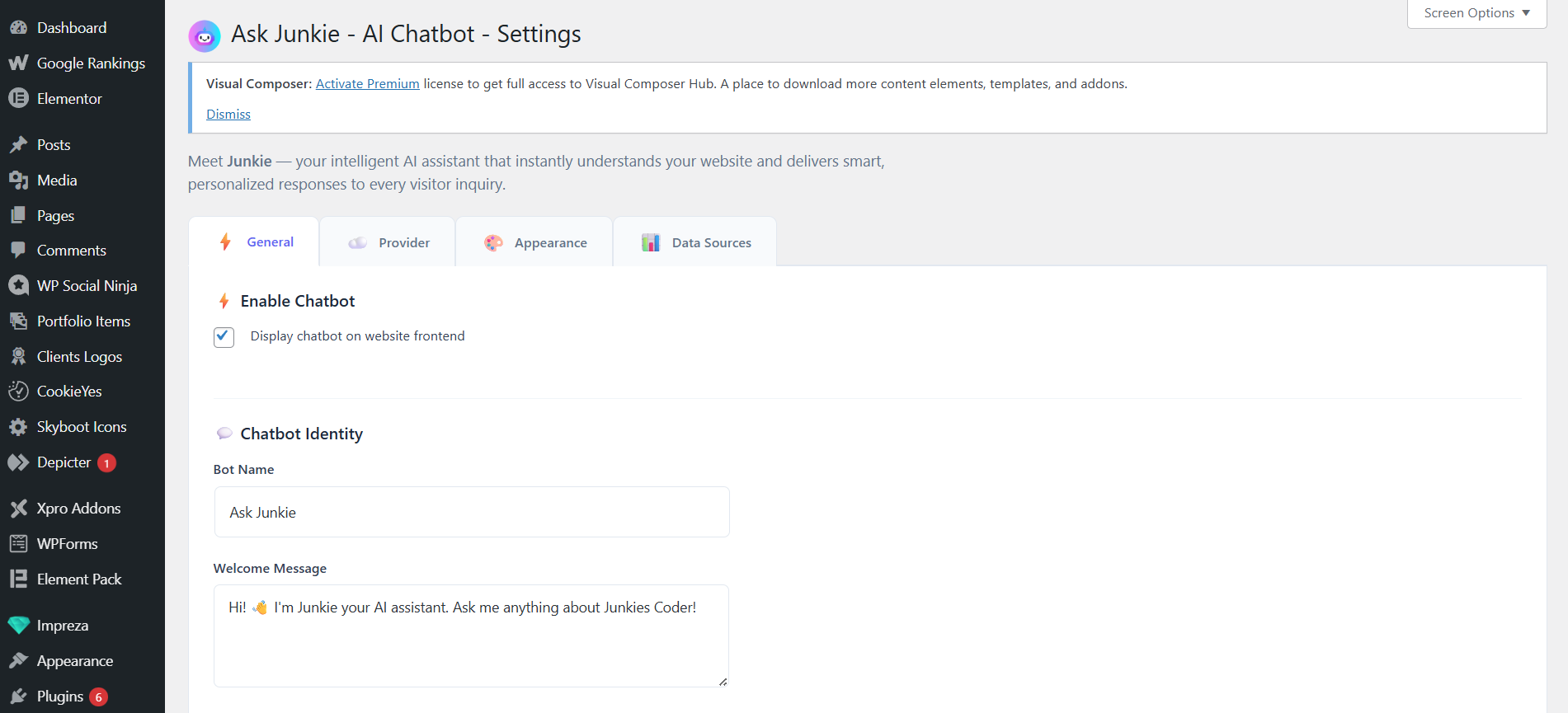This screenshot has width=1568, height=713.
Task: Open the Appearance settings tab
Action: [x=535, y=243]
